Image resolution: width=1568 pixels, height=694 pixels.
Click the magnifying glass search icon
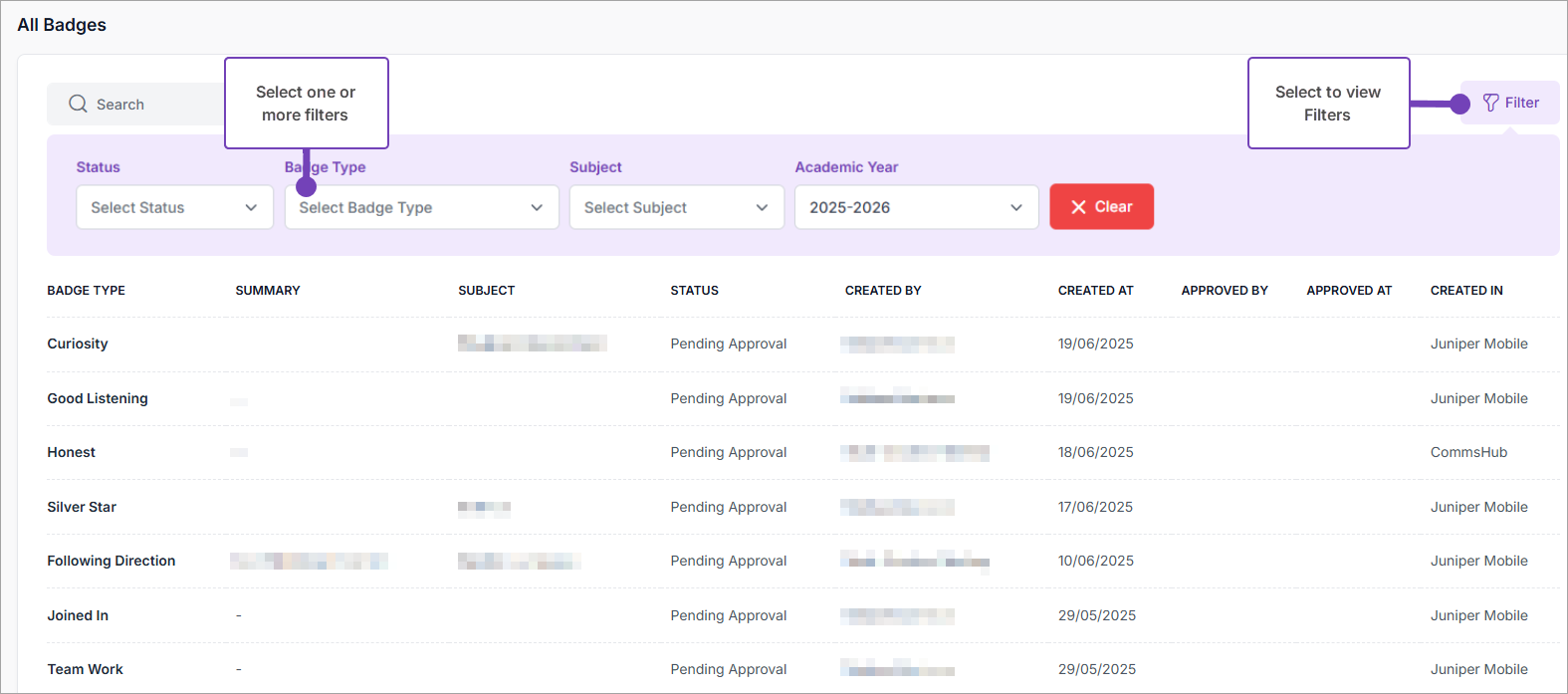pyautogui.click(x=78, y=104)
